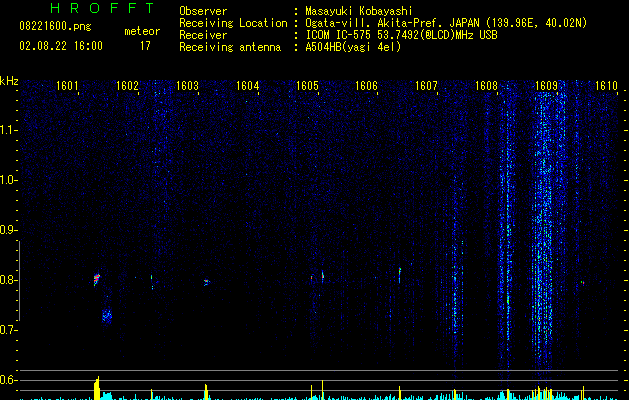Click the cyan echo blob below 0.8 kHz after 1601
Screen dimensions: 629x400
coord(107,316)
